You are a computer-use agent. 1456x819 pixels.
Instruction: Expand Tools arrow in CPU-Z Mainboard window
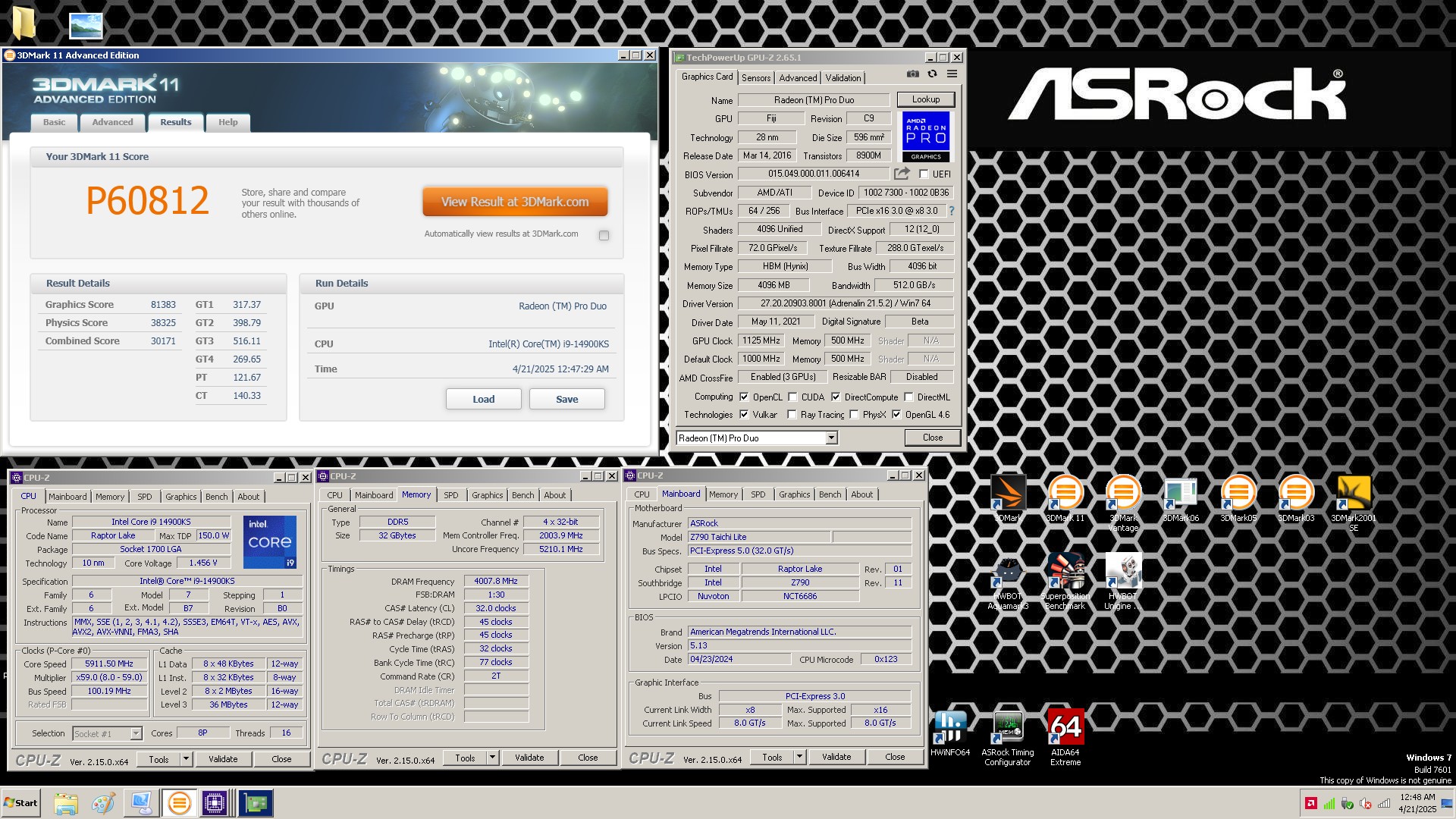pos(799,756)
